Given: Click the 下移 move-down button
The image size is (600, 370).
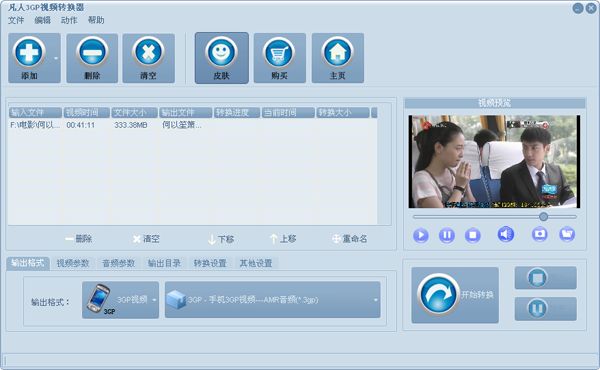Looking at the screenshot, I should 221,239.
